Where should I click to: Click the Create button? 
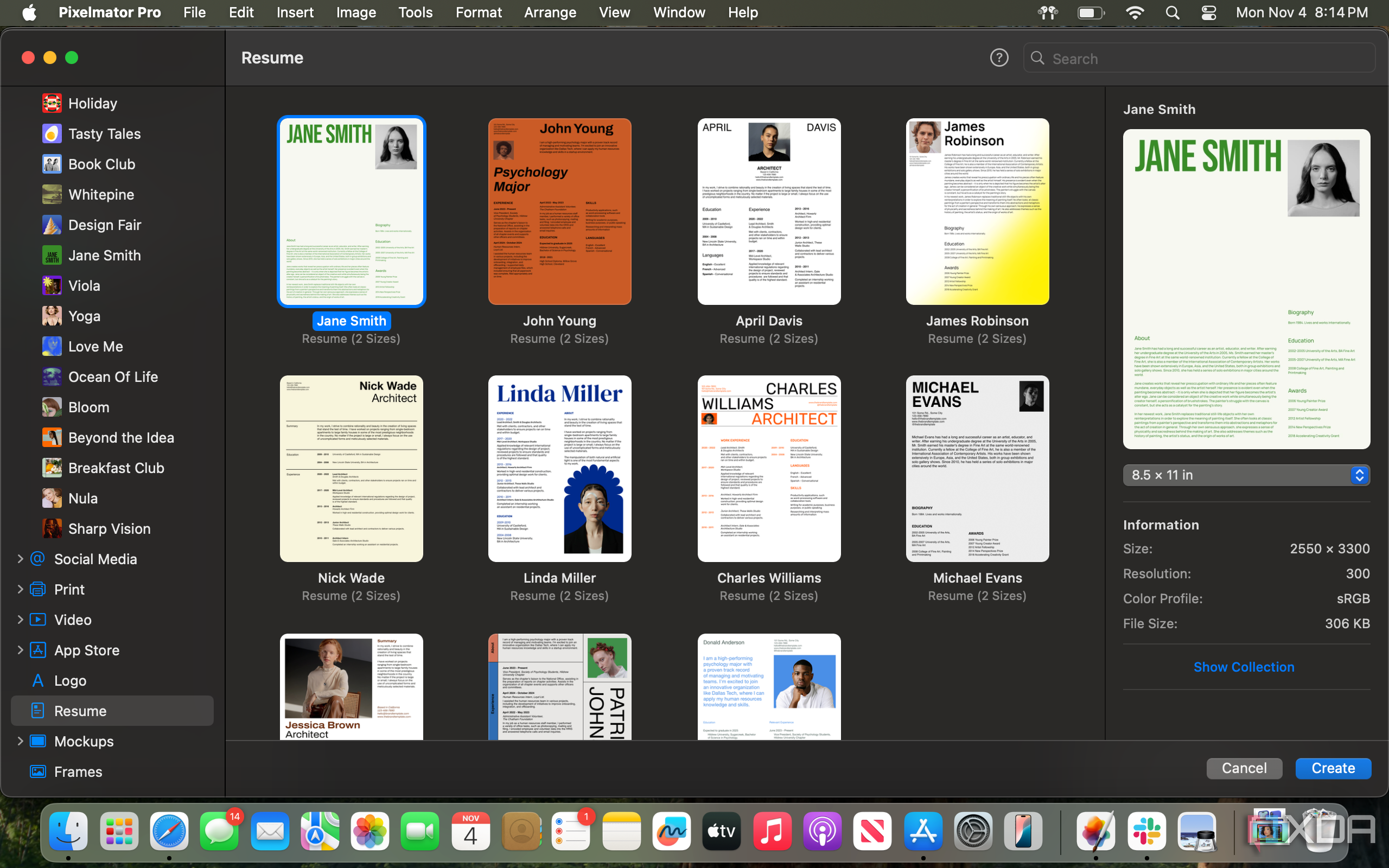[x=1334, y=768]
